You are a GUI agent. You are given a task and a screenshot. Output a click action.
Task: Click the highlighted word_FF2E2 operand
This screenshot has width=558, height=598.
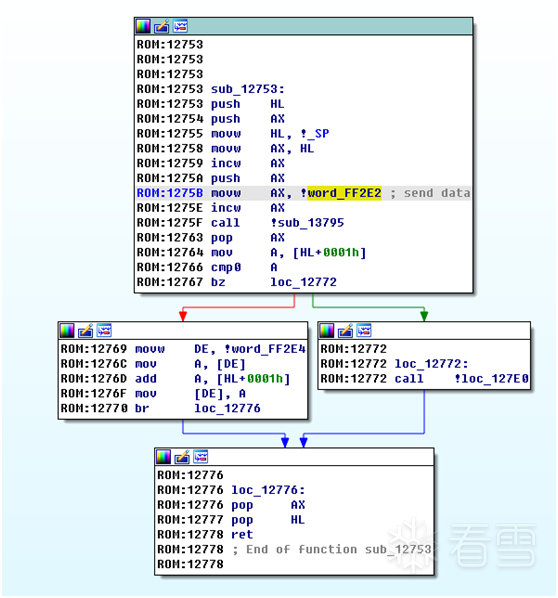[x=344, y=193]
